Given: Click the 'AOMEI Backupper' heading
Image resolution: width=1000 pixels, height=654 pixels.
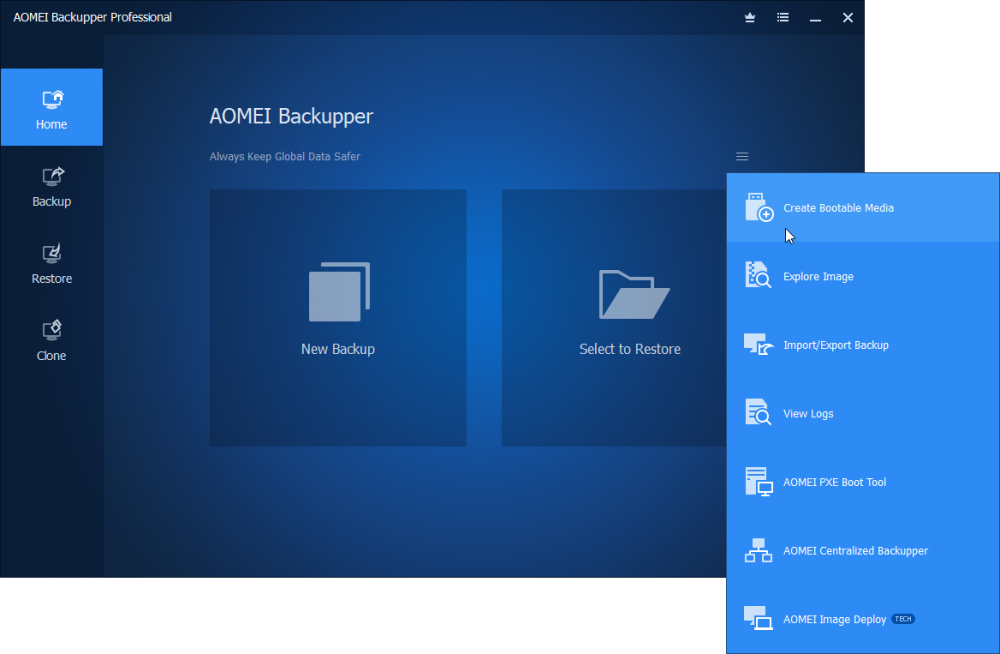Looking at the screenshot, I should [x=291, y=116].
